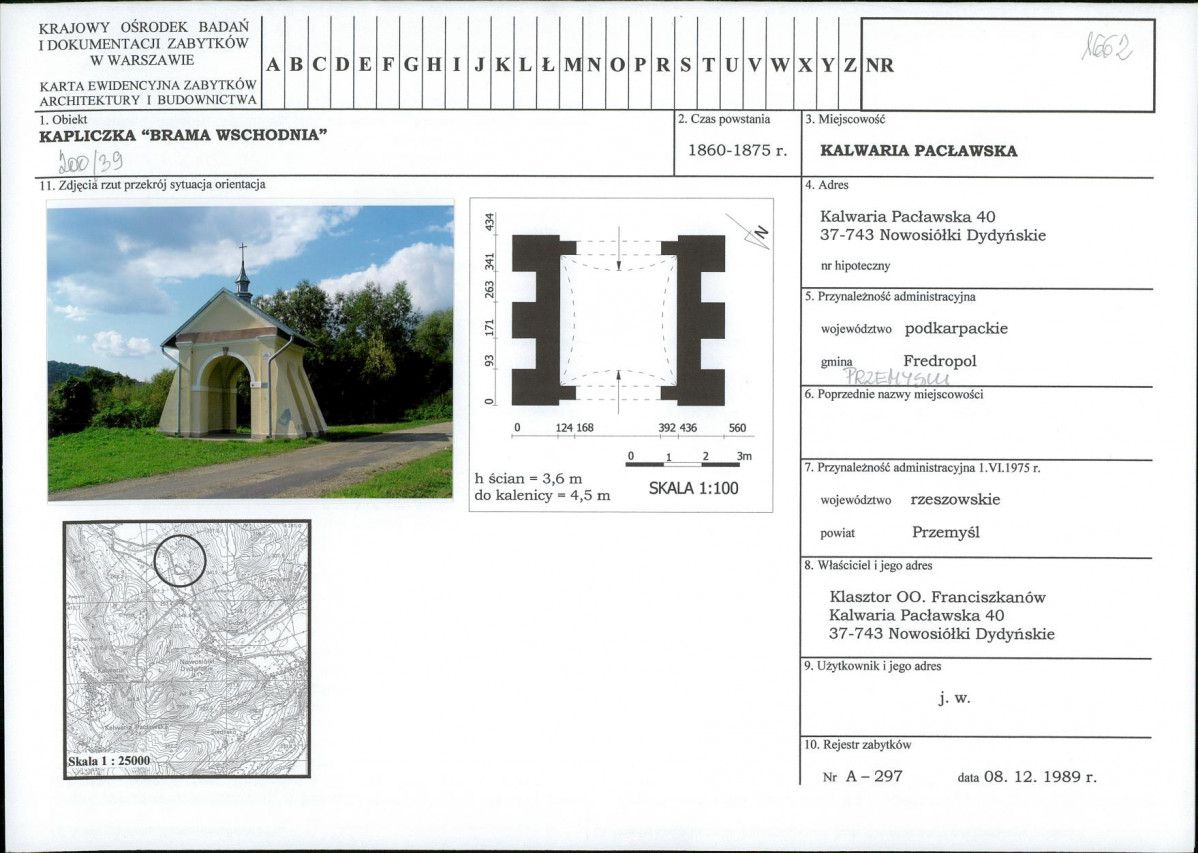The height and width of the screenshot is (853, 1198).
Task: Click the owner name Klasztor OO. Franciszkanów
Action: [937, 597]
